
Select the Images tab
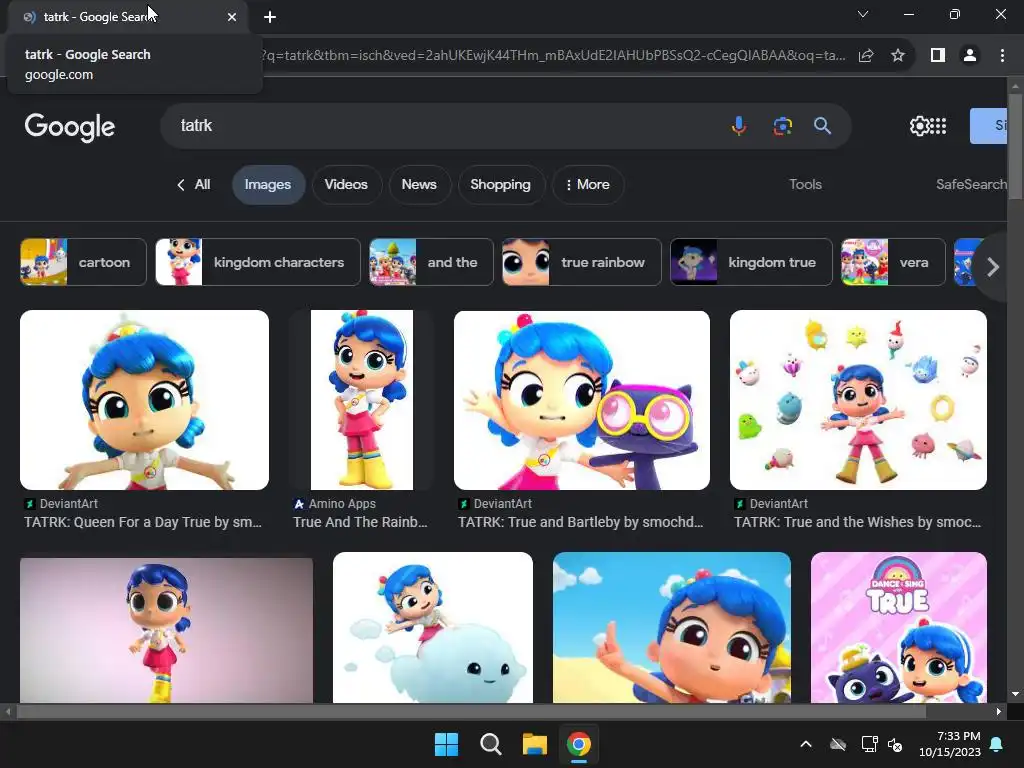pyautogui.click(x=268, y=185)
